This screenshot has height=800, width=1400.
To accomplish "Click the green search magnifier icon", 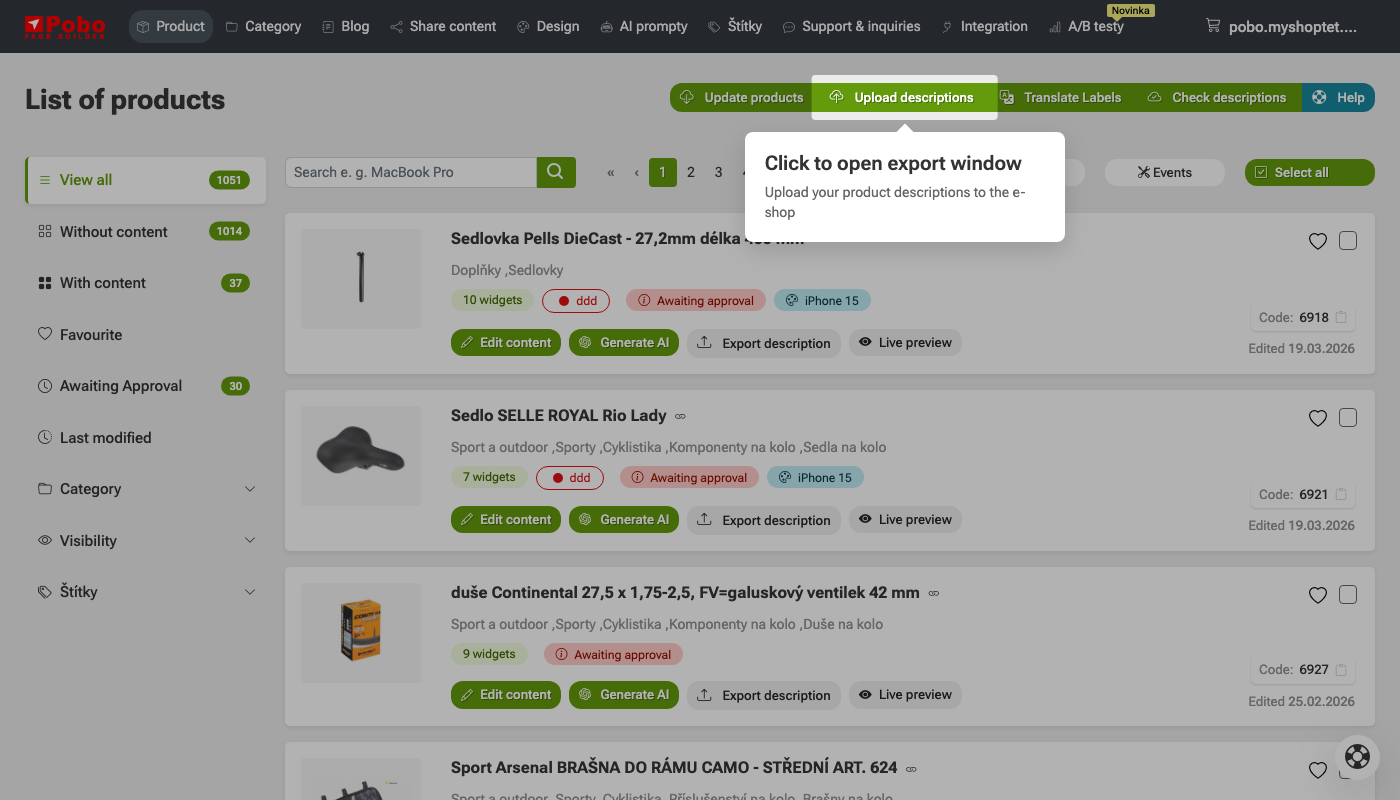I will [556, 171].
